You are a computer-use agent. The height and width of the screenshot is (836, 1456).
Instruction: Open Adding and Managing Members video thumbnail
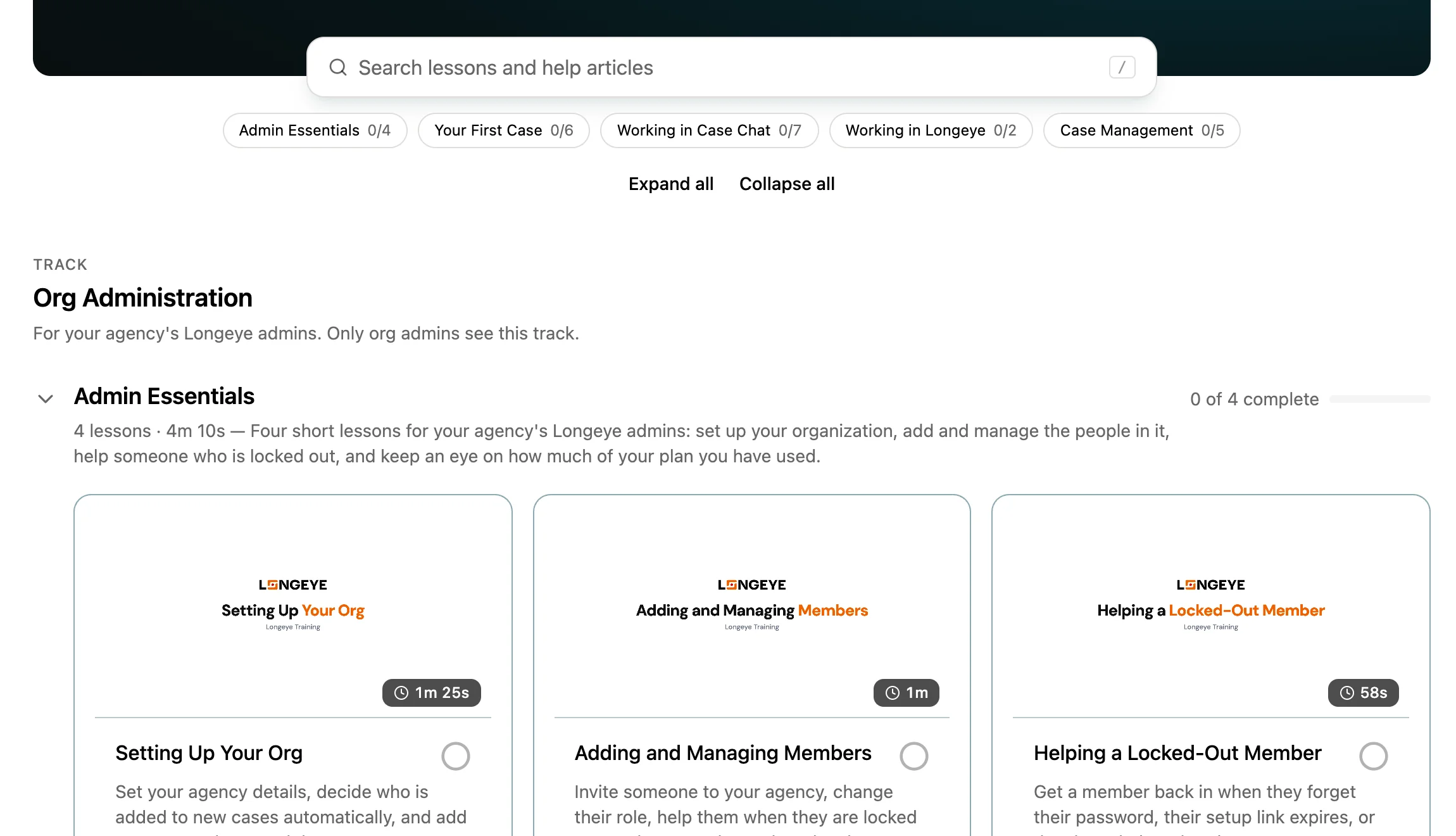coord(752,607)
